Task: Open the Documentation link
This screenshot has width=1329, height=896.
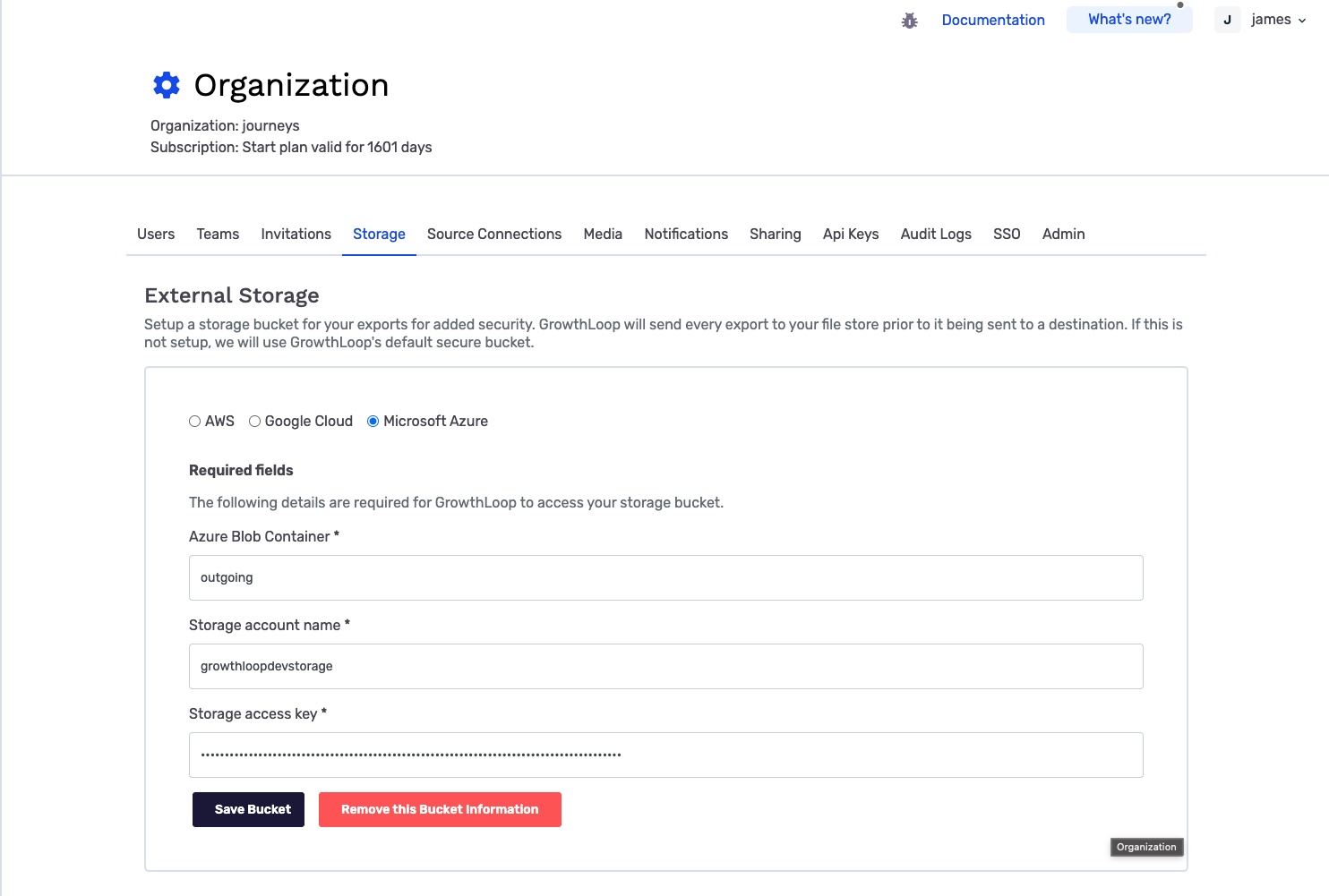Action: (x=993, y=20)
